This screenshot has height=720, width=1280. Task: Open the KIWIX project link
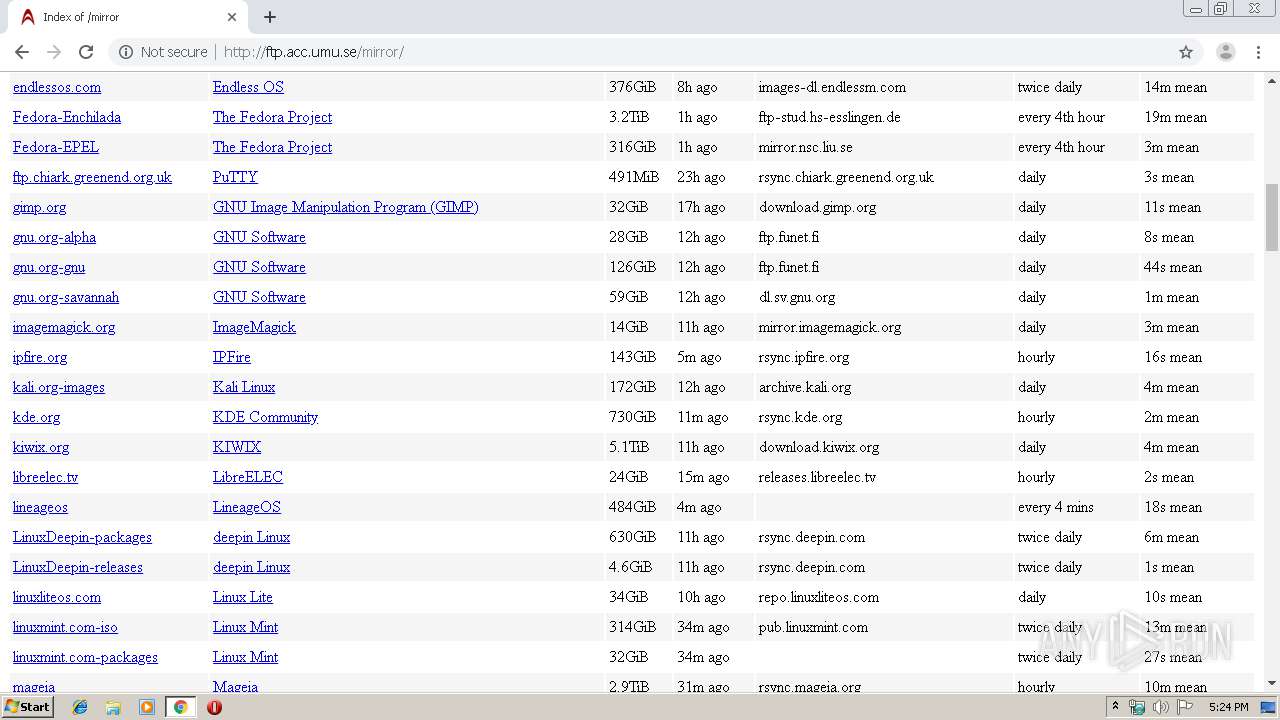click(x=237, y=447)
